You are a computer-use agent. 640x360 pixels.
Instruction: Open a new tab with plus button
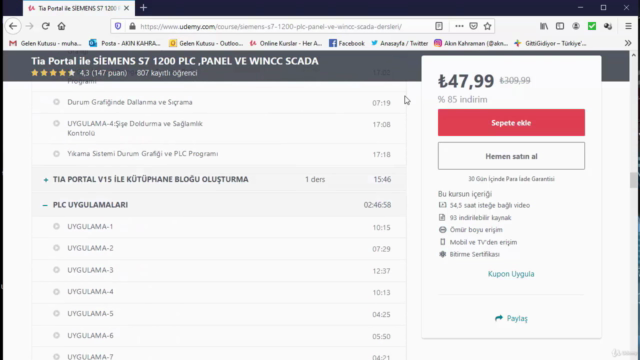tap(143, 8)
